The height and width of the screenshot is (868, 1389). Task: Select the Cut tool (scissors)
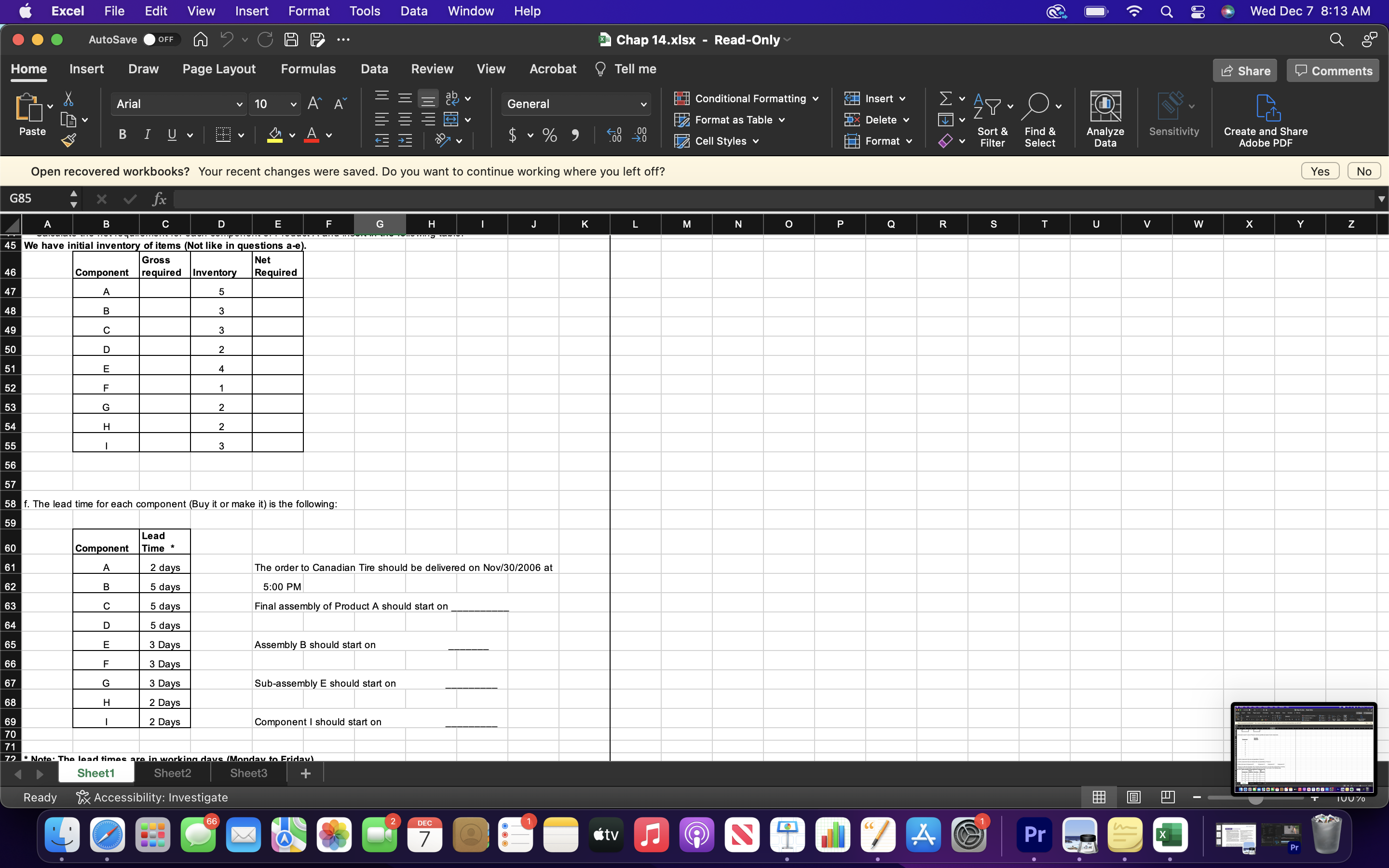(69, 98)
